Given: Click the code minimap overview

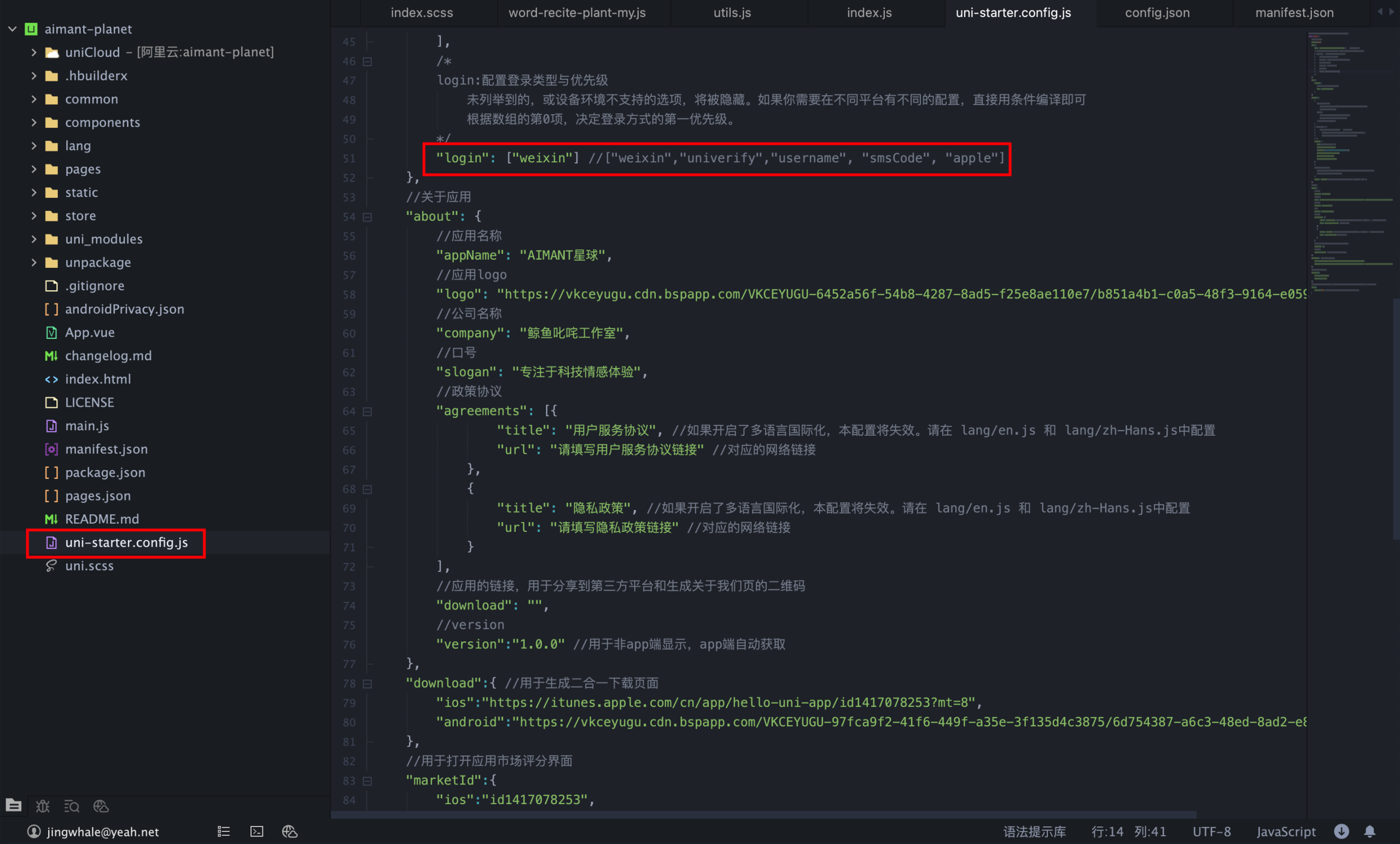Looking at the screenshot, I should pos(1350,162).
